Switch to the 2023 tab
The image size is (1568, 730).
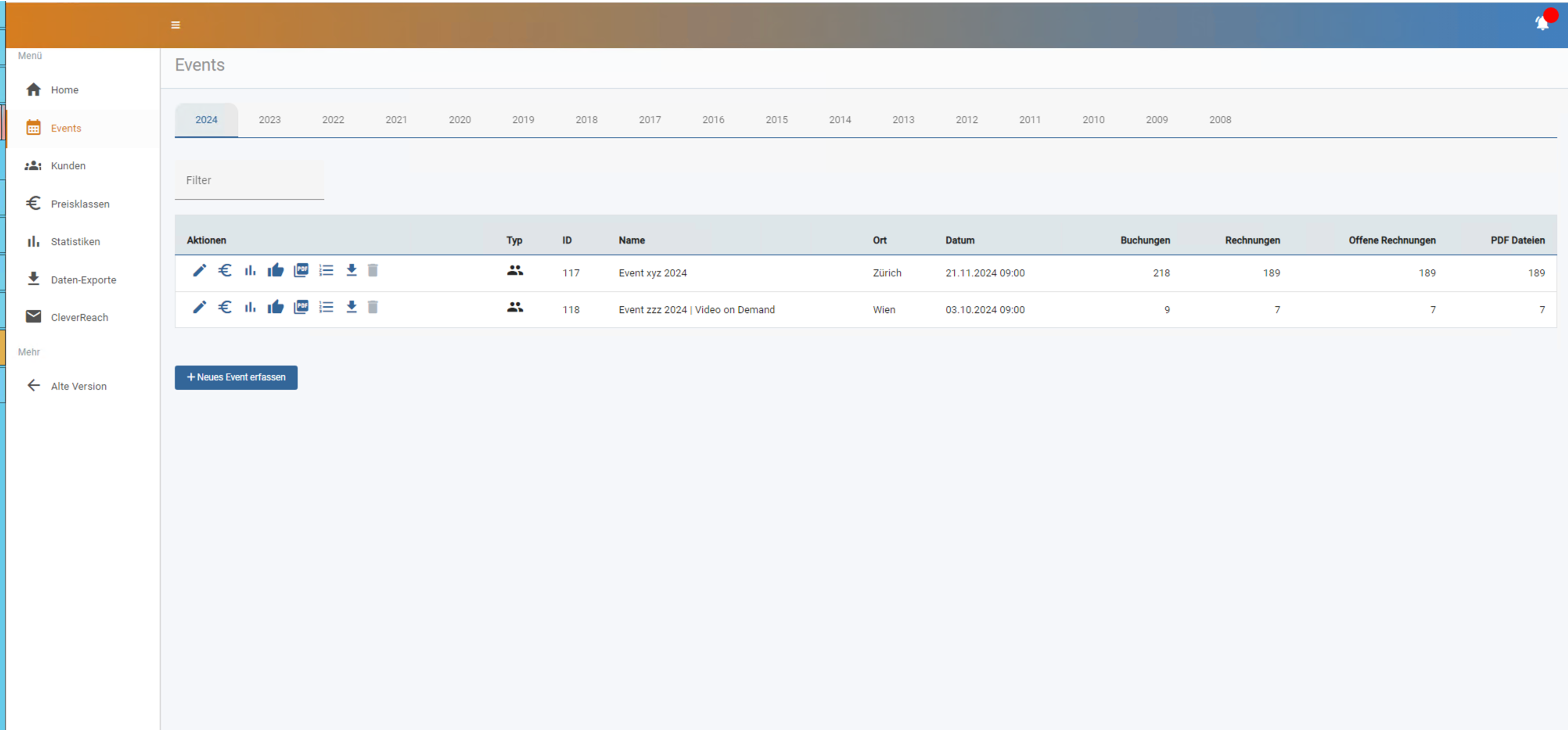point(269,120)
